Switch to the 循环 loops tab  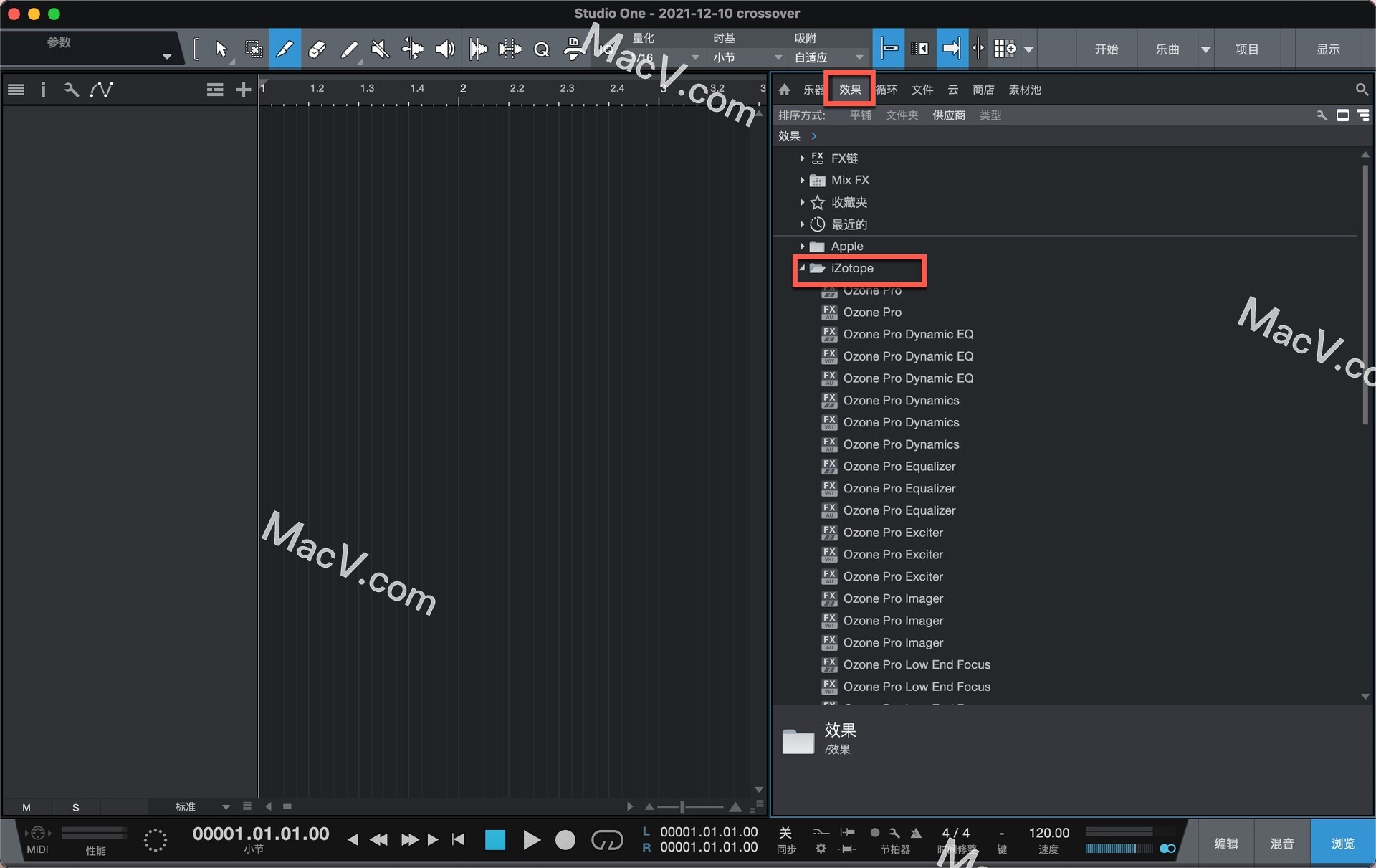point(887,90)
